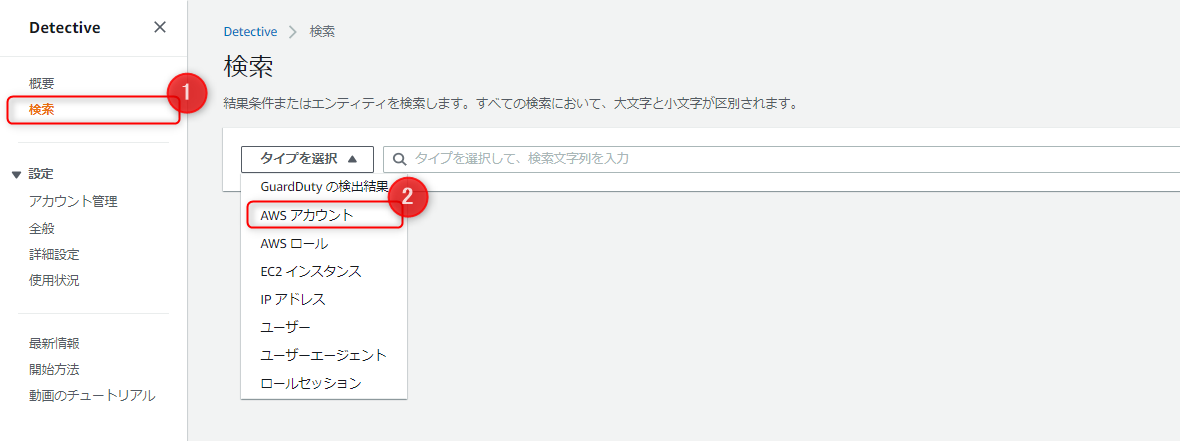Viewport: 1180px width, 441px height.
Task: Choose ユーザーエージェント option
Action: pos(324,354)
